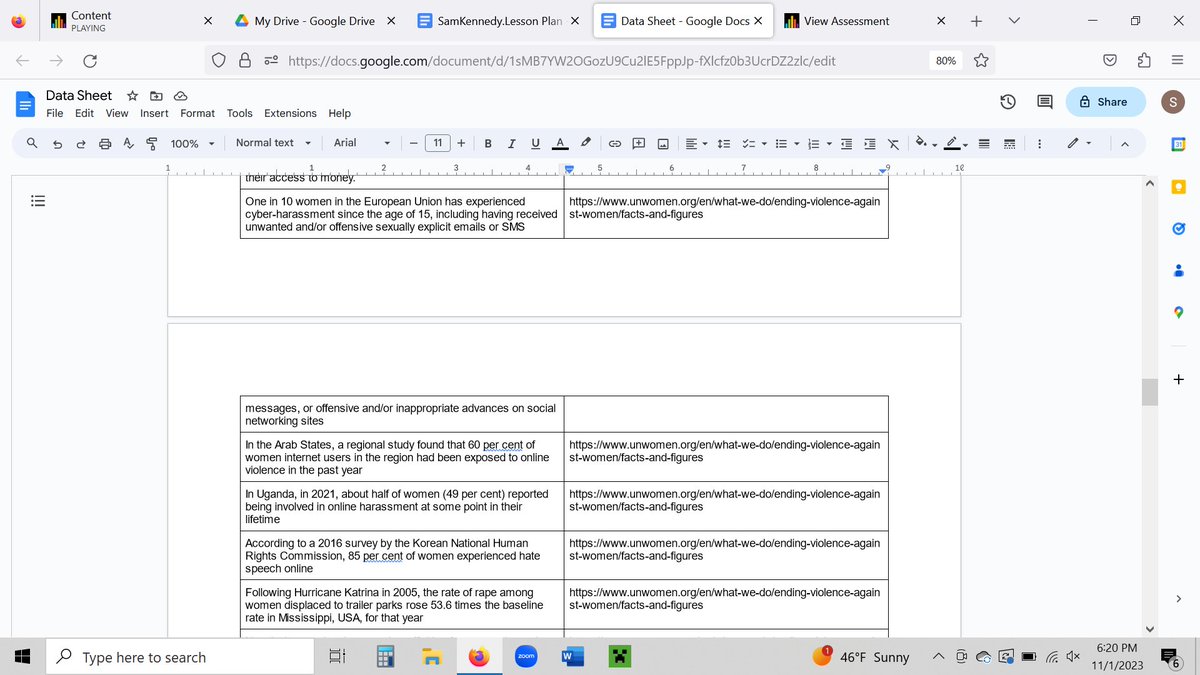
Task: Open Google Calendar in the side panel
Action: pyautogui.click(x=1178, y=143)
